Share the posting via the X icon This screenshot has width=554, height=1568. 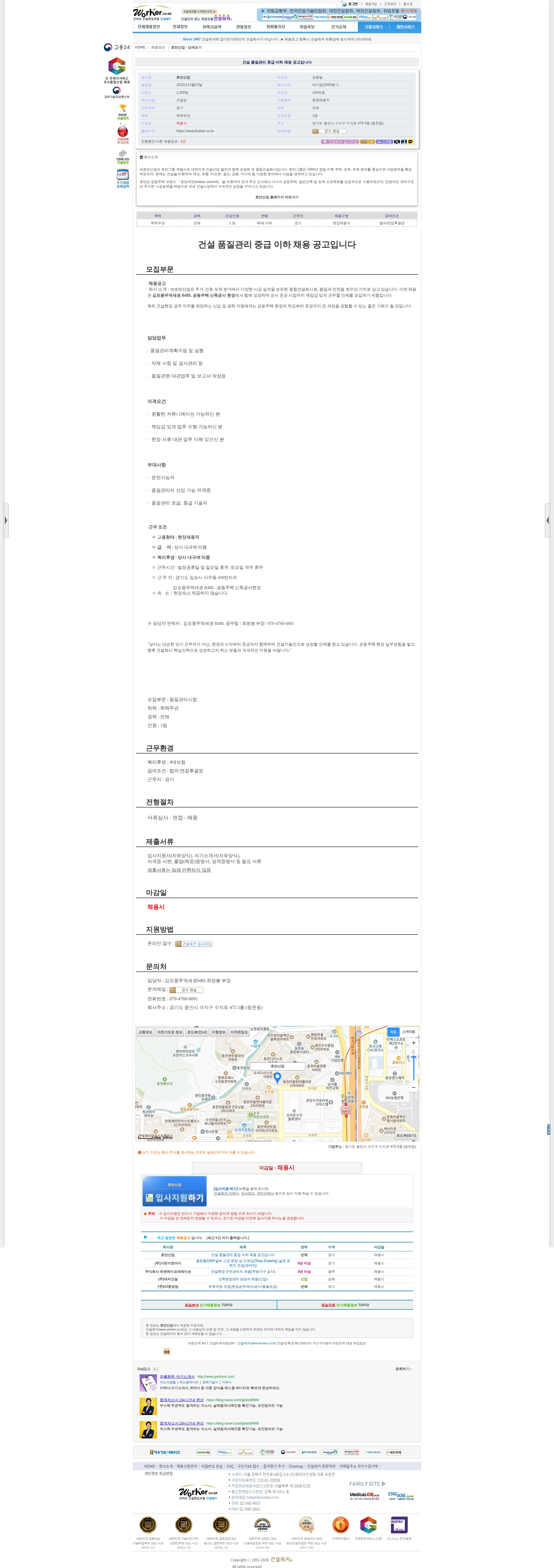[x=397, y=141]
